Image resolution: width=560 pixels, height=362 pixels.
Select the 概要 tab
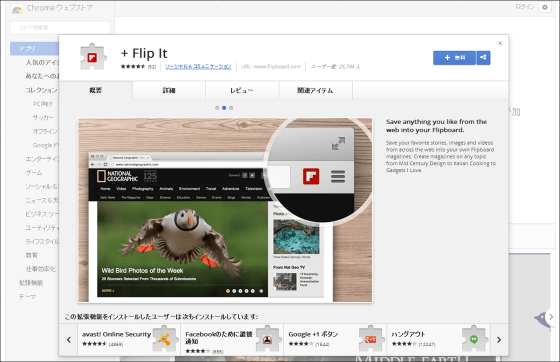point(95,90)
